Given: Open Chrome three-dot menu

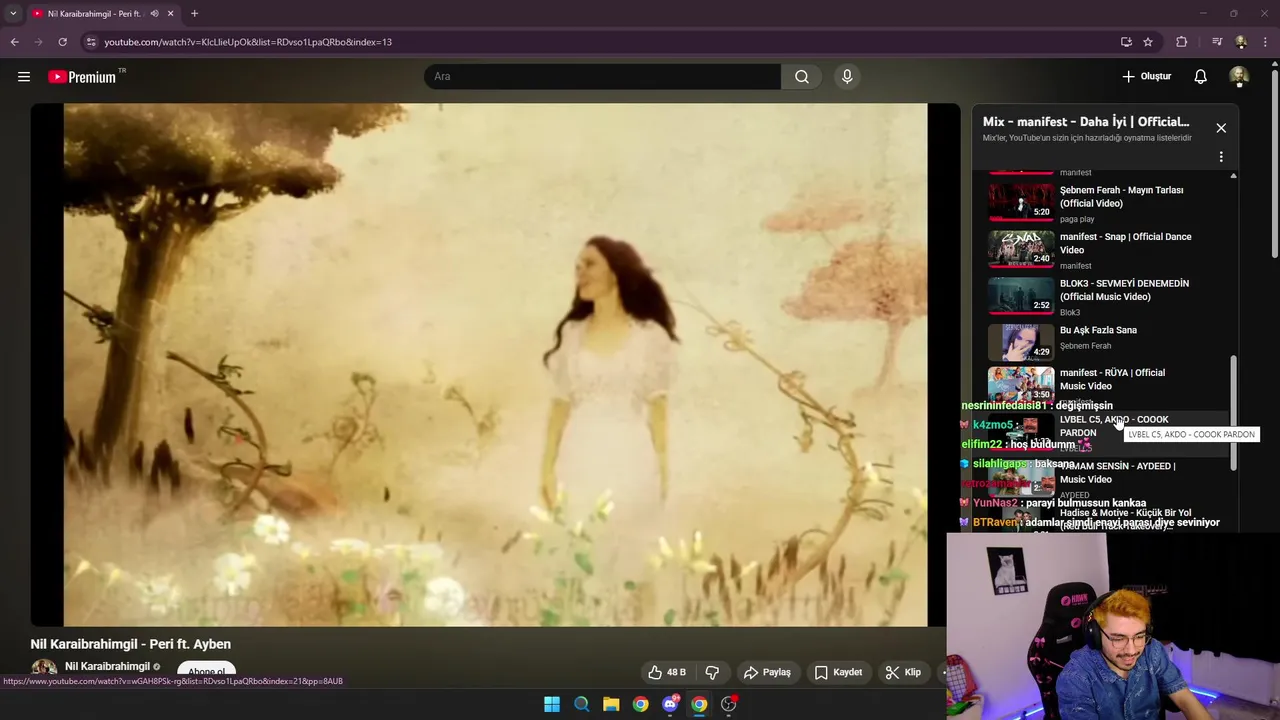Looking at the screenshot, I should pyautogui.click(x=1266, y=42).
